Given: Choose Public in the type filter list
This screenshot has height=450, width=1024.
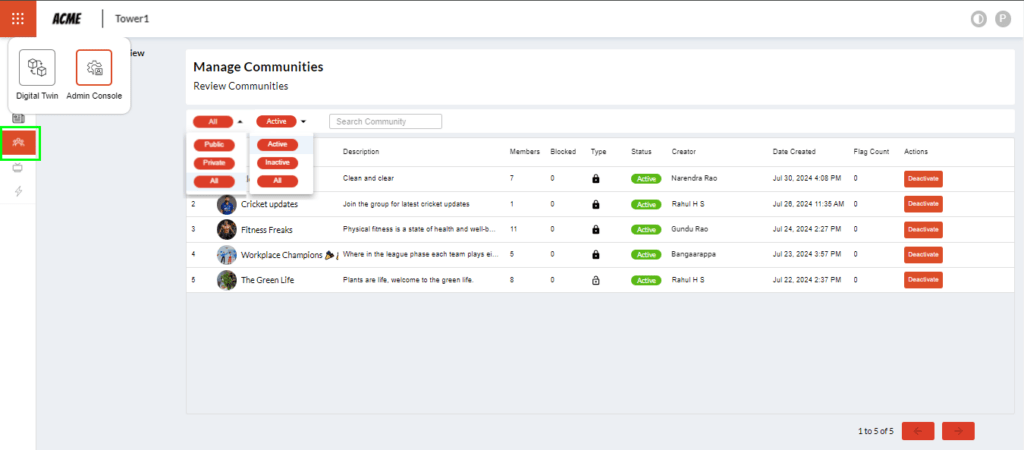Looking at the screenshot, I should (213, 145).
